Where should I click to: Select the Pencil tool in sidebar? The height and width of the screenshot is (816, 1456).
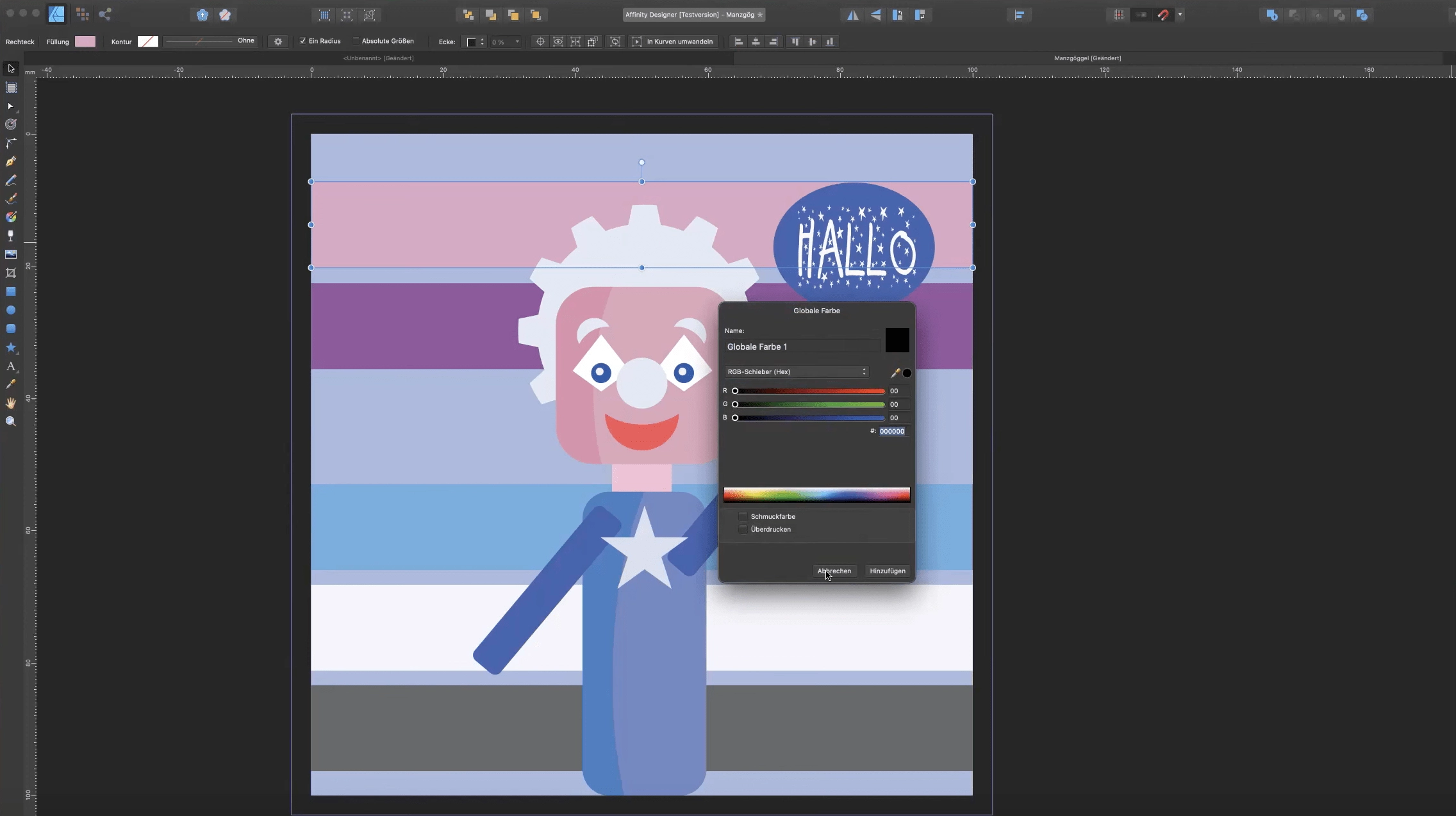(x=11, y=181)
